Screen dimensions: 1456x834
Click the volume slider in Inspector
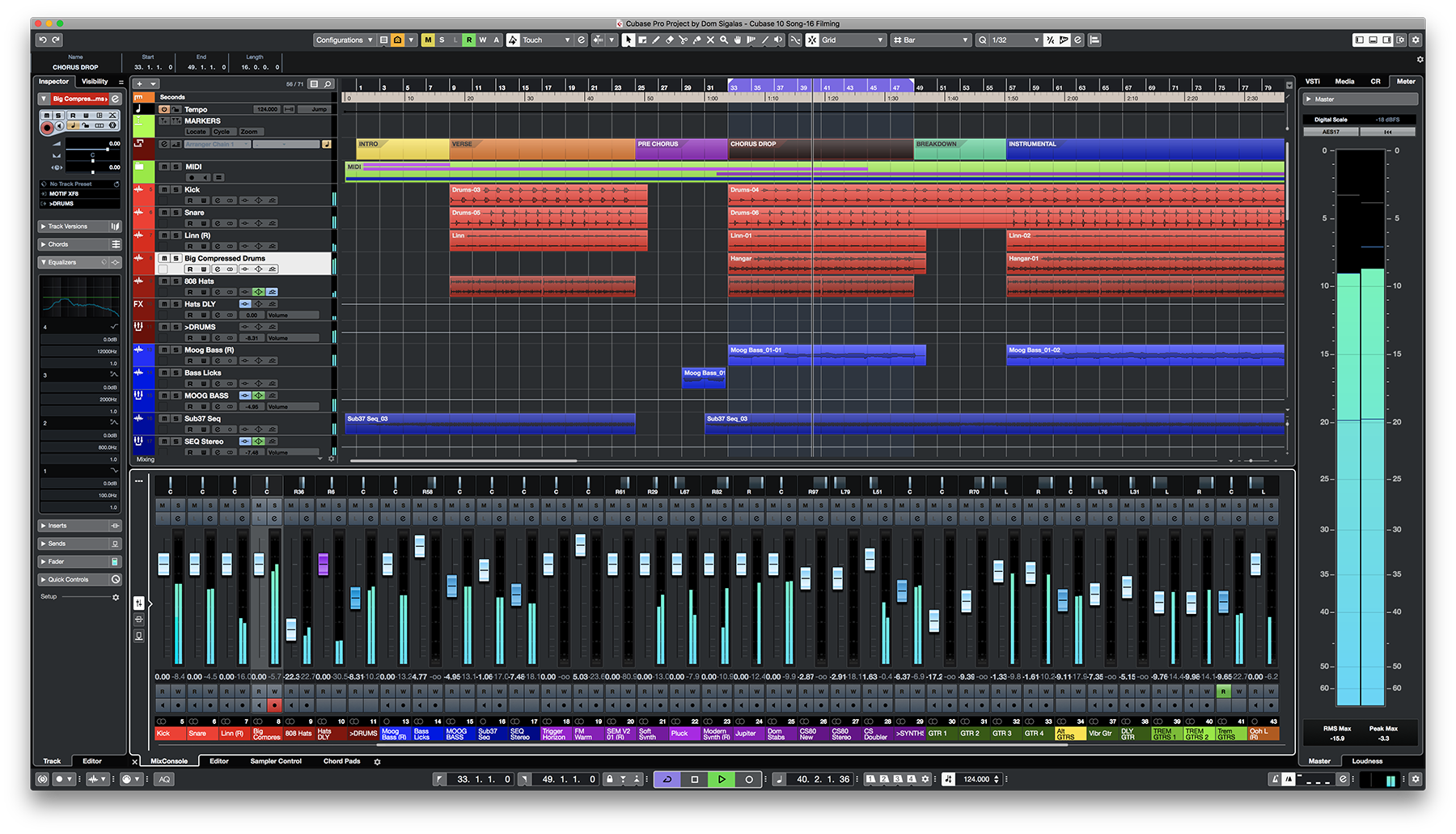tap(92, 149)
